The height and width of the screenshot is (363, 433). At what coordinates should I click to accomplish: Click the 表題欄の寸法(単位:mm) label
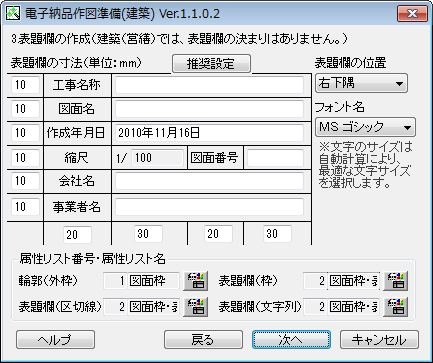click(76, 63)
